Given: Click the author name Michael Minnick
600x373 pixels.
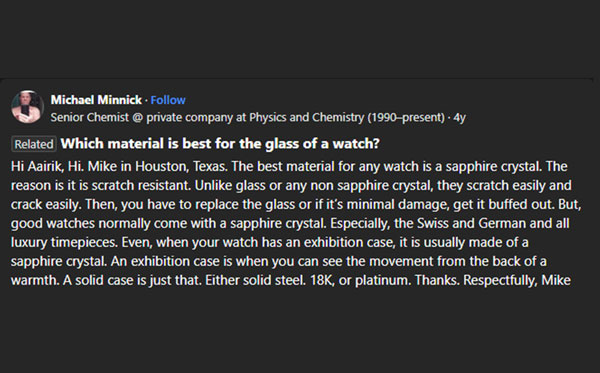Looking at the screenshot, I should click(96, 100).
